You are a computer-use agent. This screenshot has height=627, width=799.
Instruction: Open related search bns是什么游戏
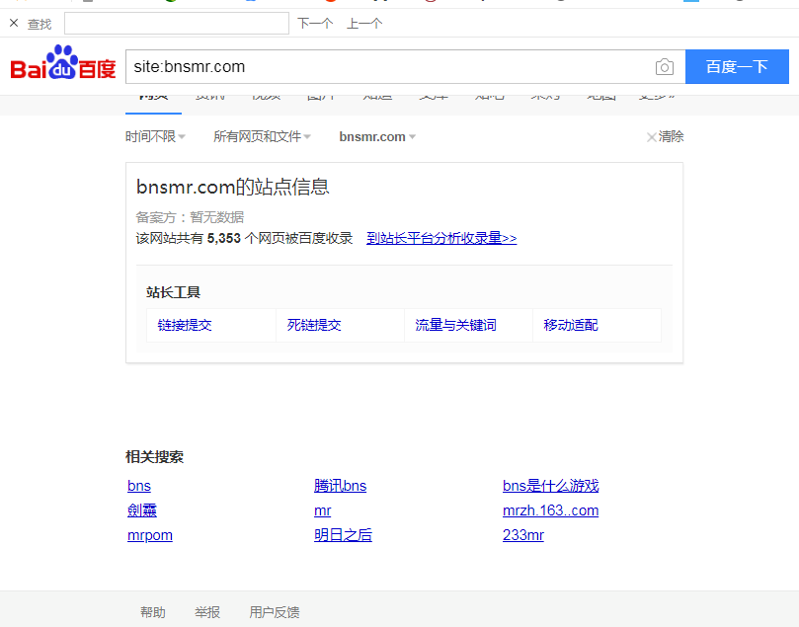pos(551,486)
